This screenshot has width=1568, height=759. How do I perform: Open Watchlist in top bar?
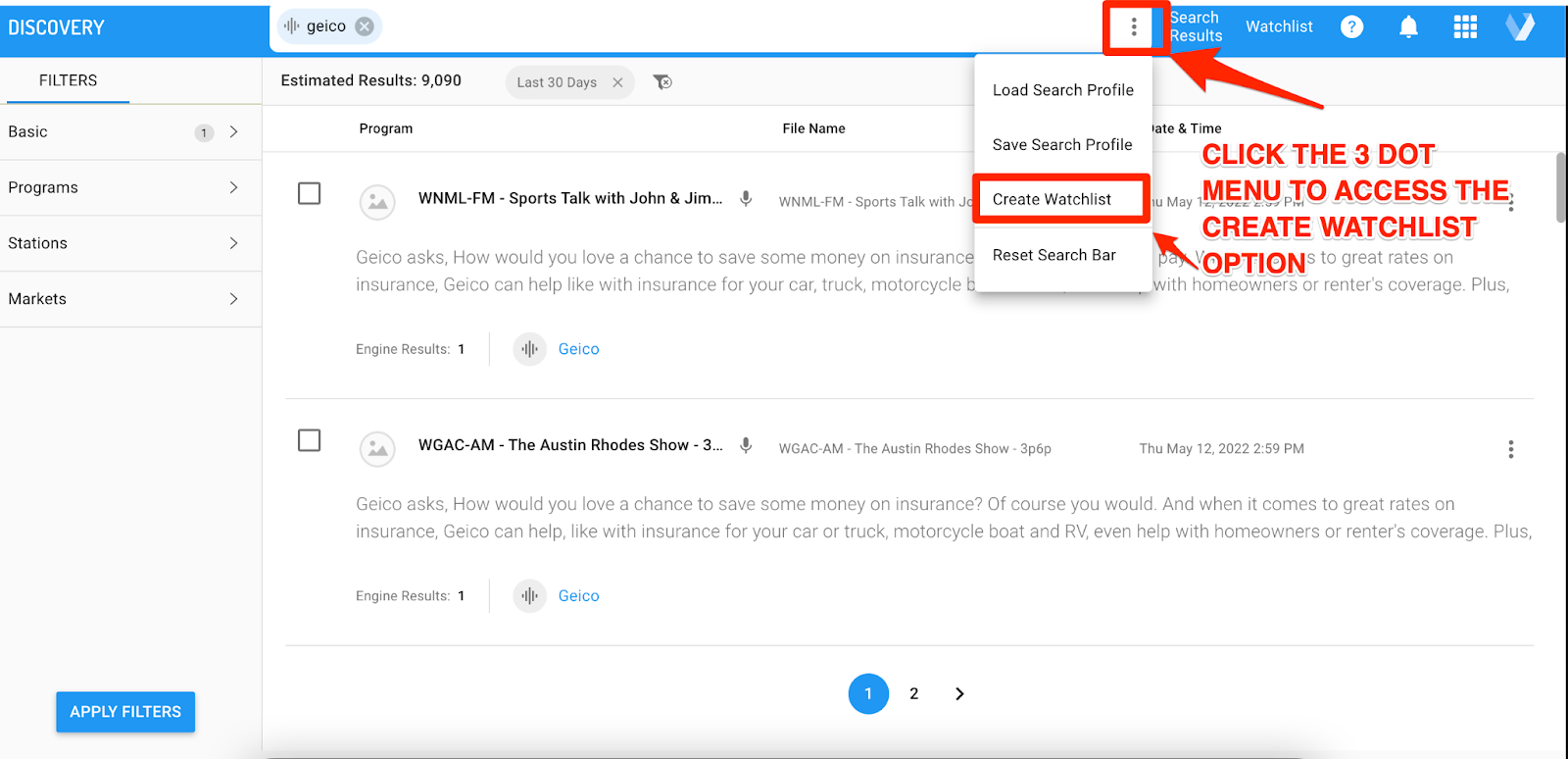coord(1279,26)
